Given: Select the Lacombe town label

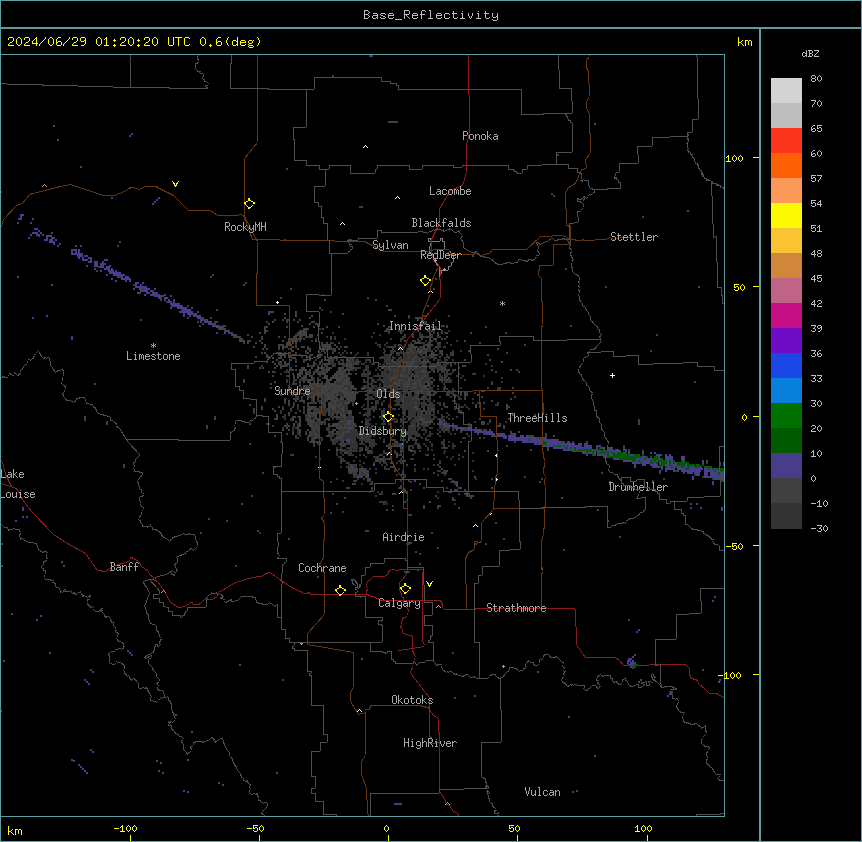Looking at the screenshot, I should (450, 191).
